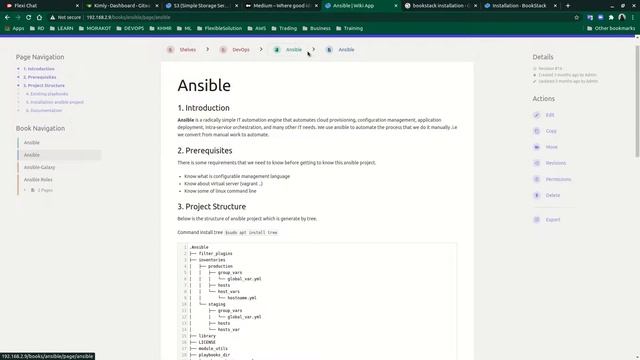Click the Delete trash icon

537,195
